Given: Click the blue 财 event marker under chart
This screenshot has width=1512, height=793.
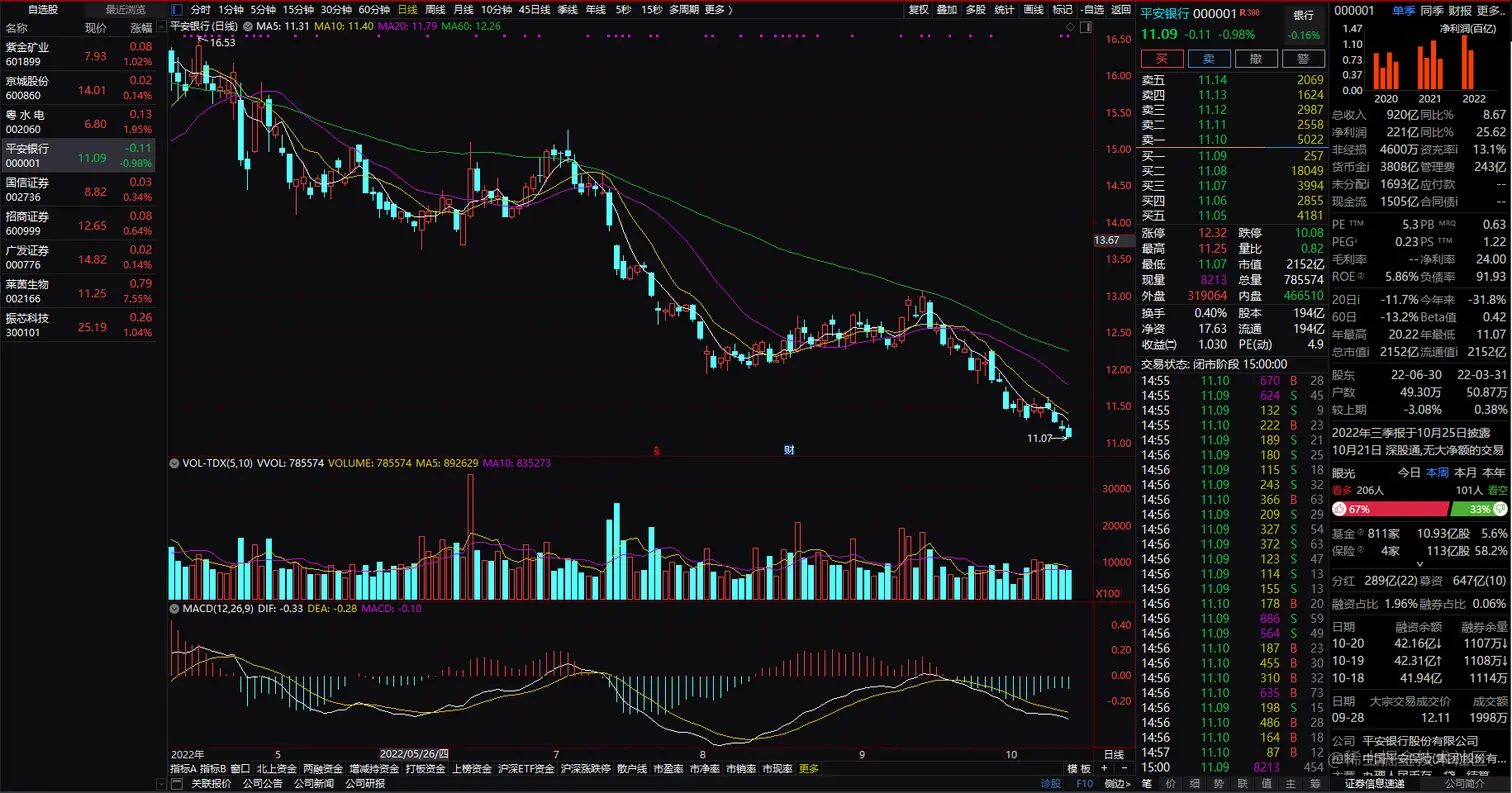Looking at the screenshot, I should (789, 450).
